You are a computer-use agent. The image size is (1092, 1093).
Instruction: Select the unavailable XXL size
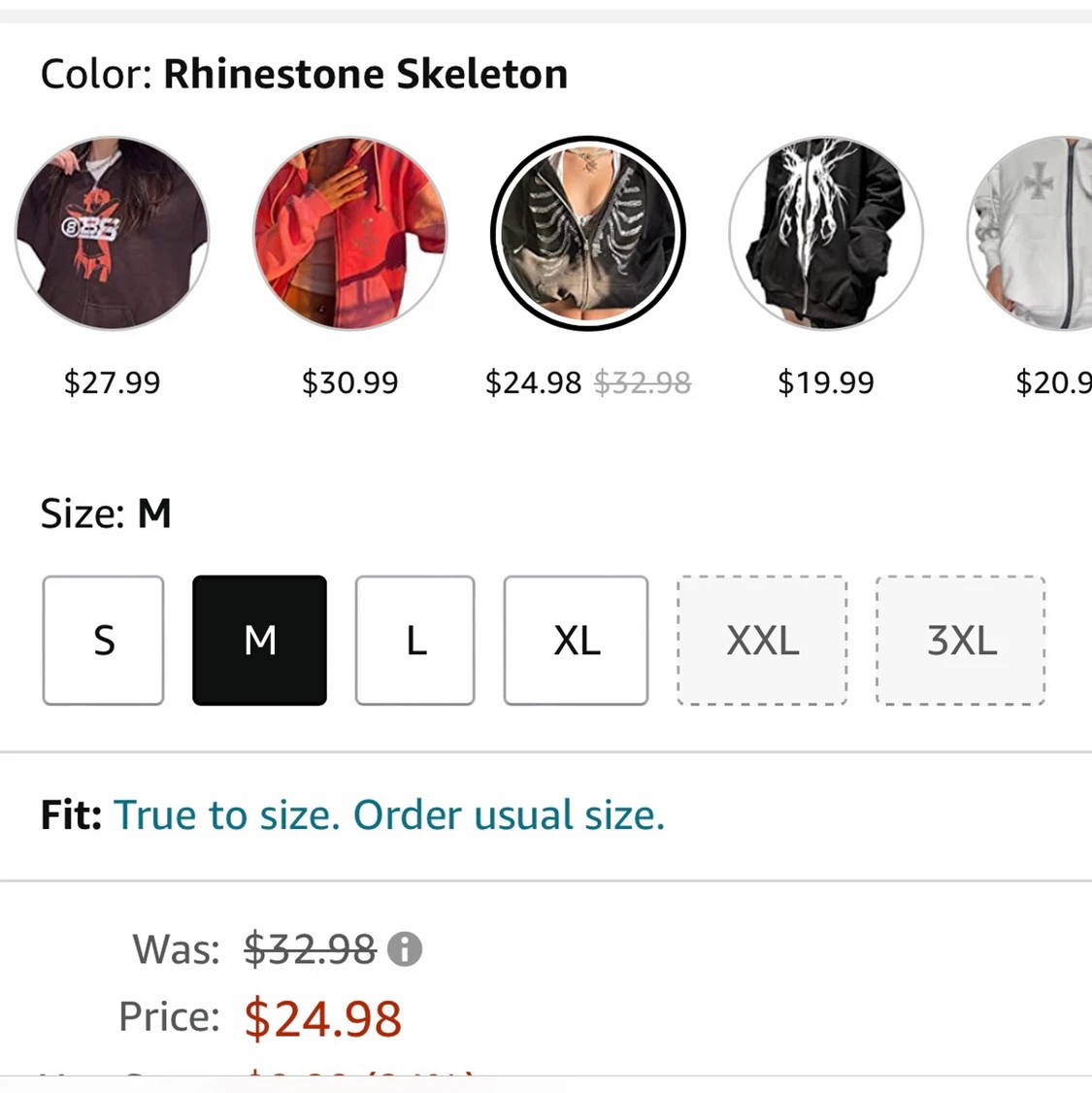[x=763, y=641]
